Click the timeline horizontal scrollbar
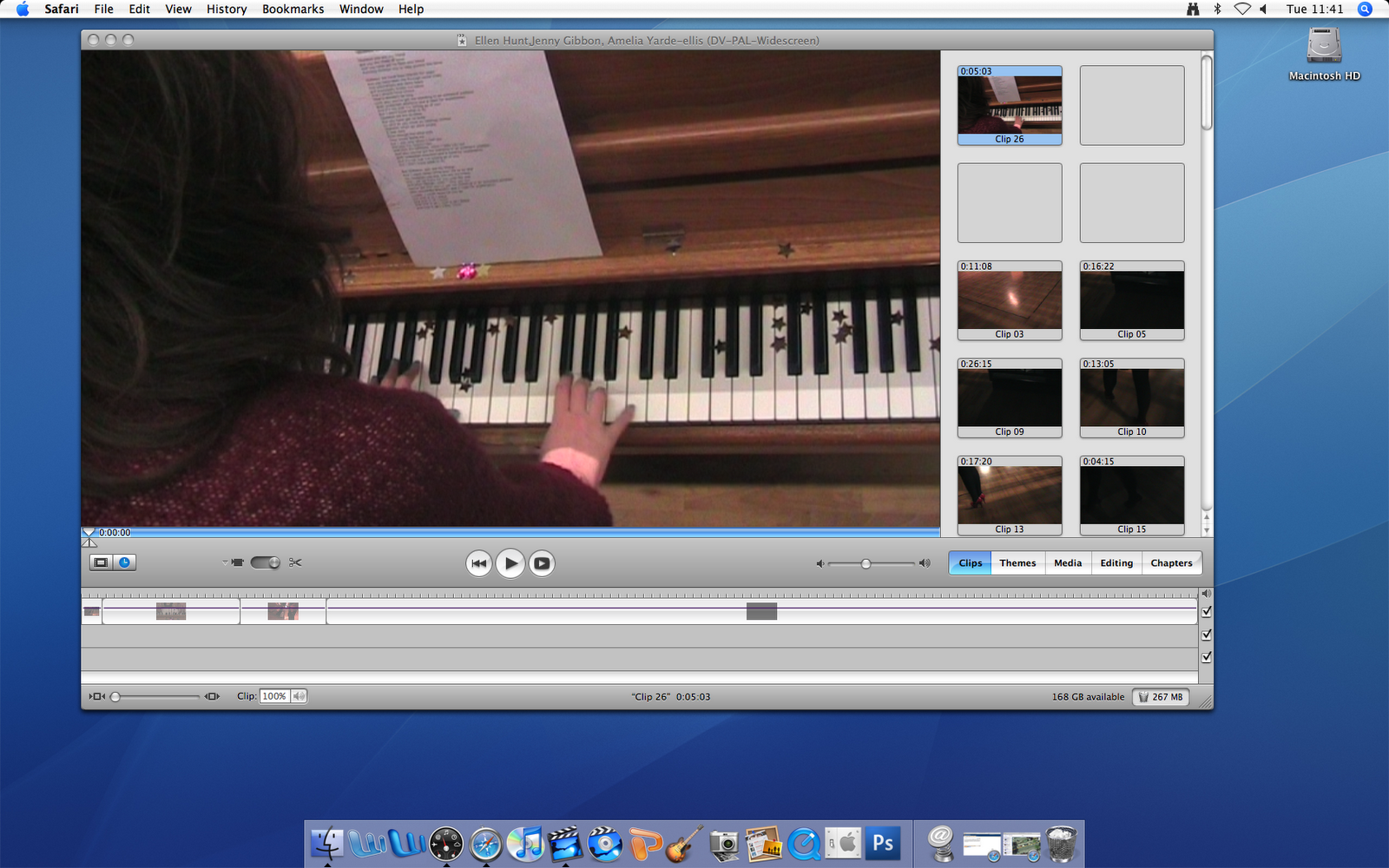This screenshot has width=1389, height=868. (x=640, y=677)
